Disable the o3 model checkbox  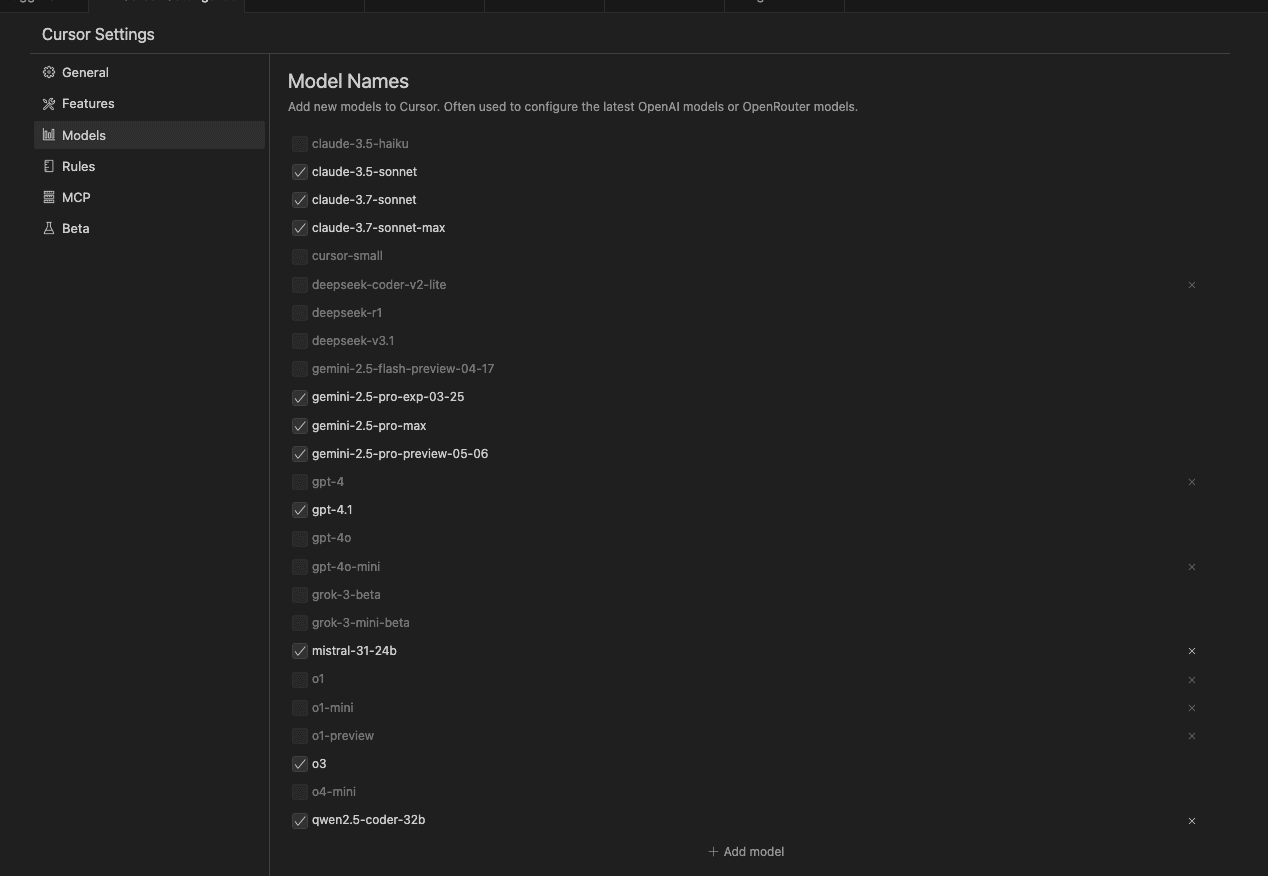[299, 763]
